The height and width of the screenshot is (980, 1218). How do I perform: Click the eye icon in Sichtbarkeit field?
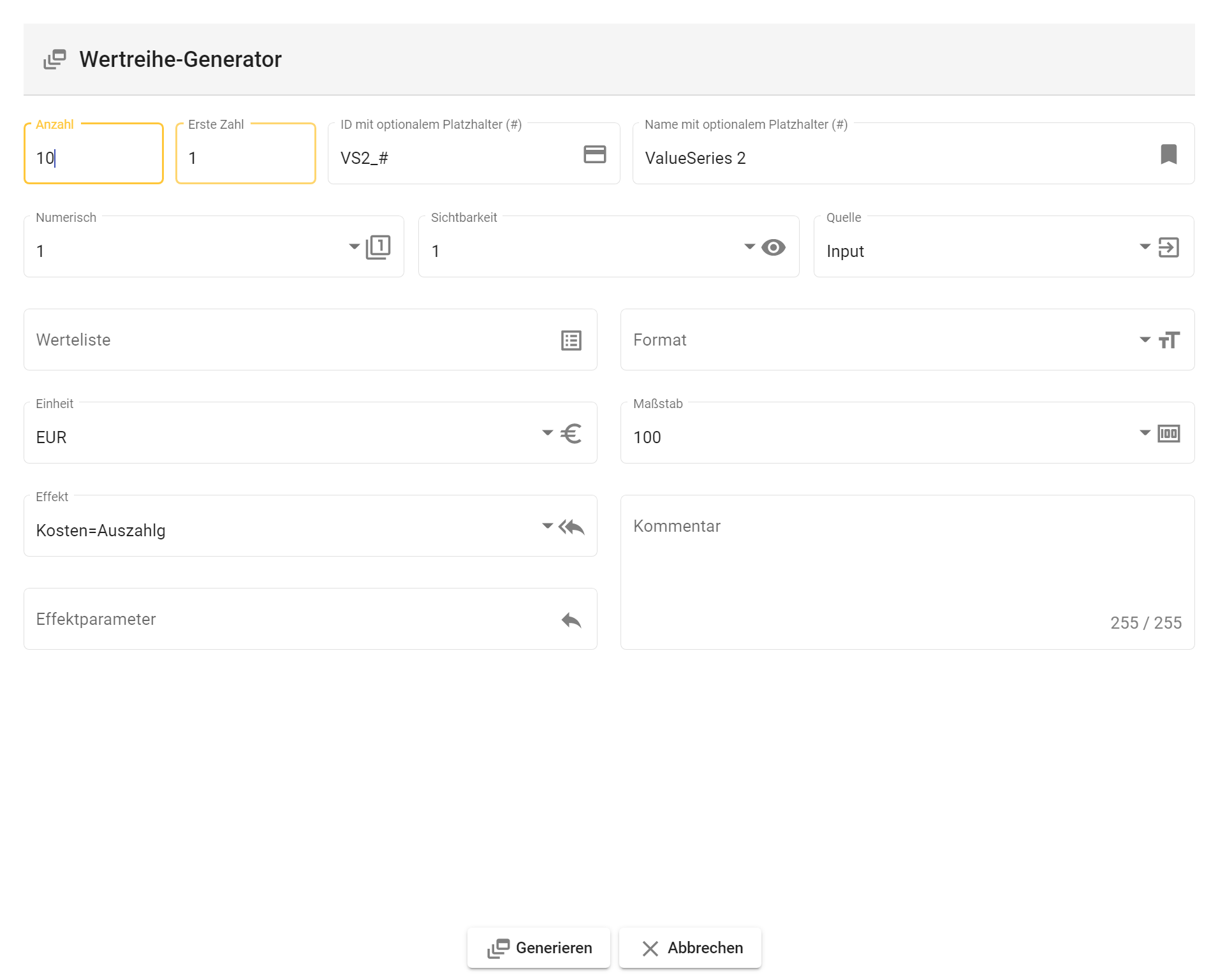tap(773, 247)
